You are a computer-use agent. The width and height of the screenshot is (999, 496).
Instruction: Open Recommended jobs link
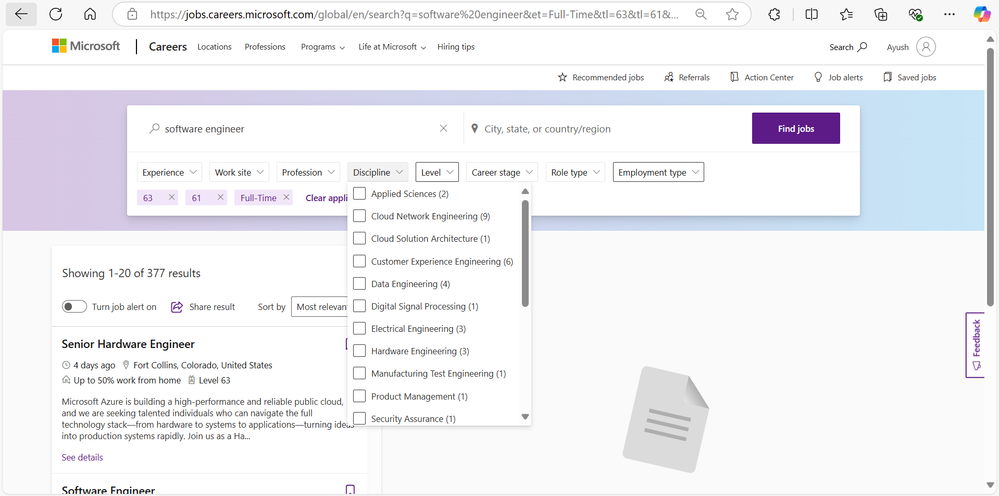tap(601, 77)
